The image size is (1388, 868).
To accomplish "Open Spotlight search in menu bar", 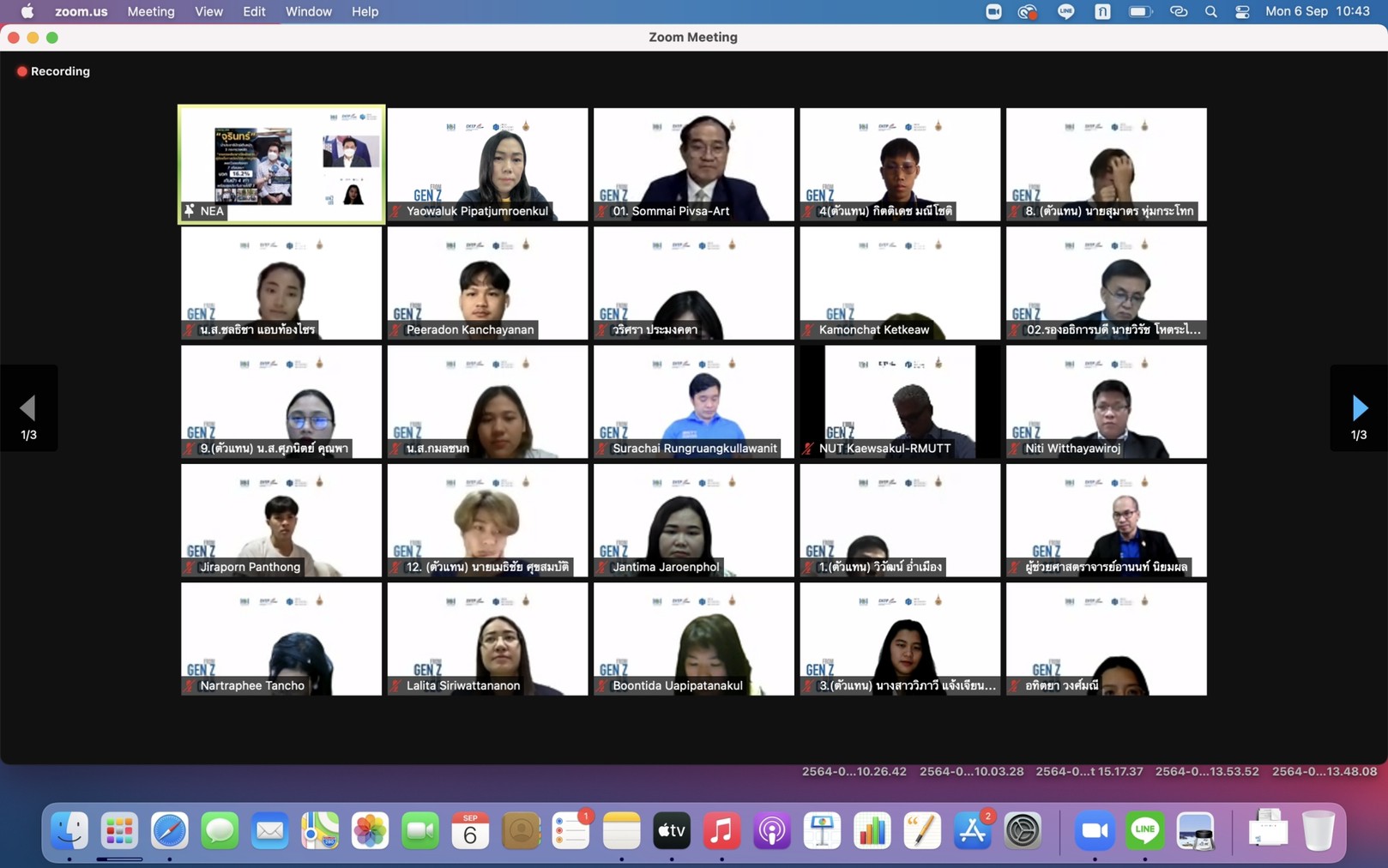I will pyautogui.click(x=1210, y=12).
